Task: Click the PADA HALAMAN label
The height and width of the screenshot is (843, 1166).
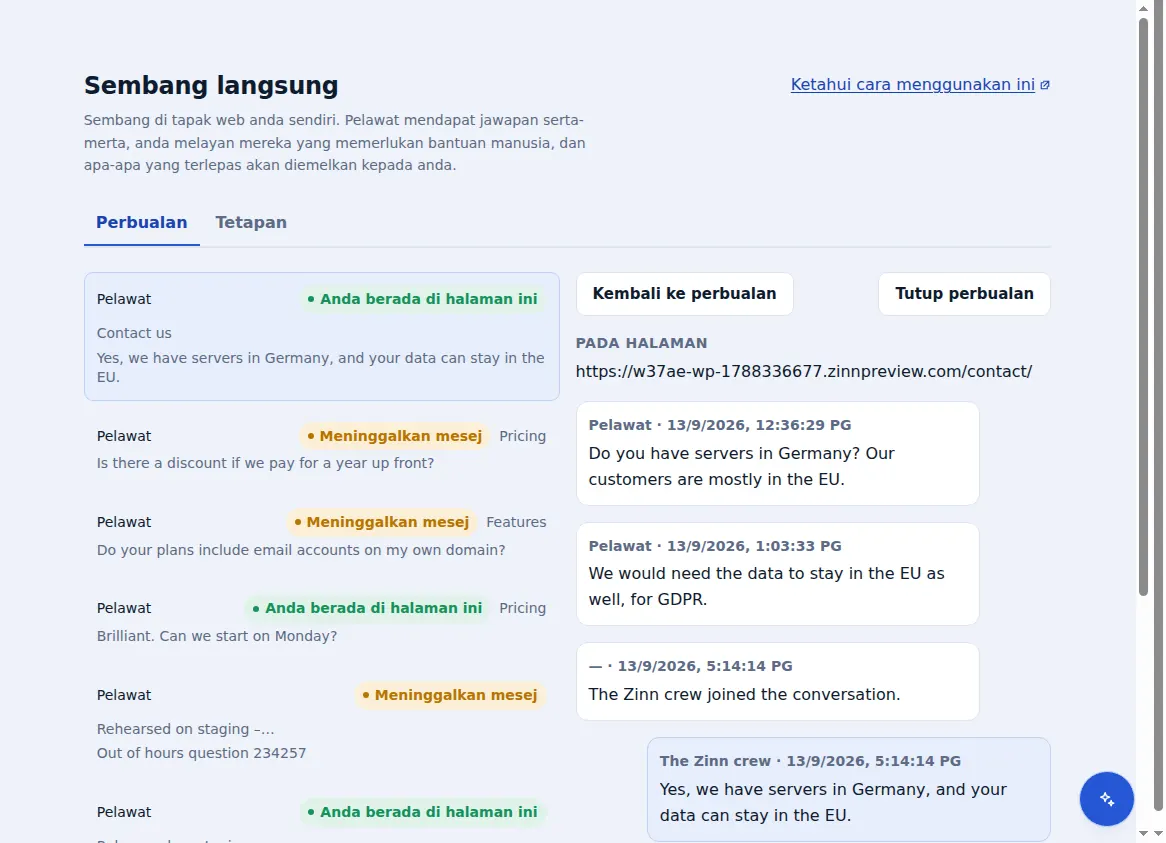Action: pos(641,343)
